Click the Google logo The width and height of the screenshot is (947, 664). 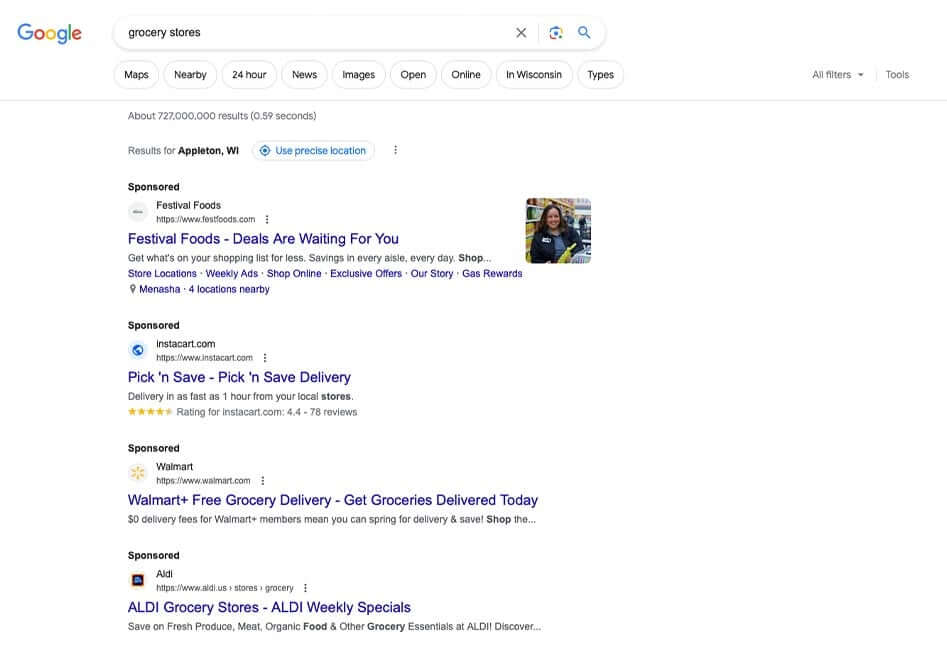(x=49, y=33)
